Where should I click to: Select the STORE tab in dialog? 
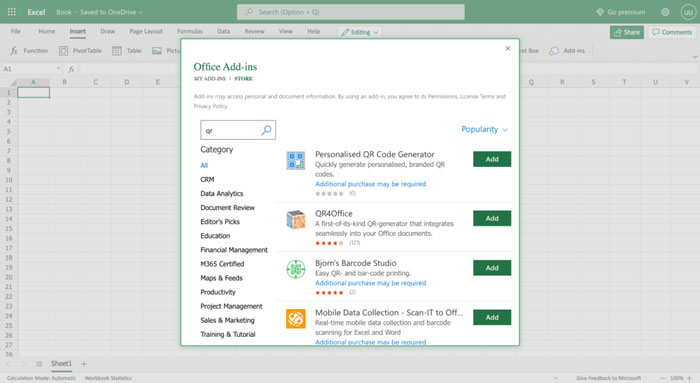[x=243, y=79]
